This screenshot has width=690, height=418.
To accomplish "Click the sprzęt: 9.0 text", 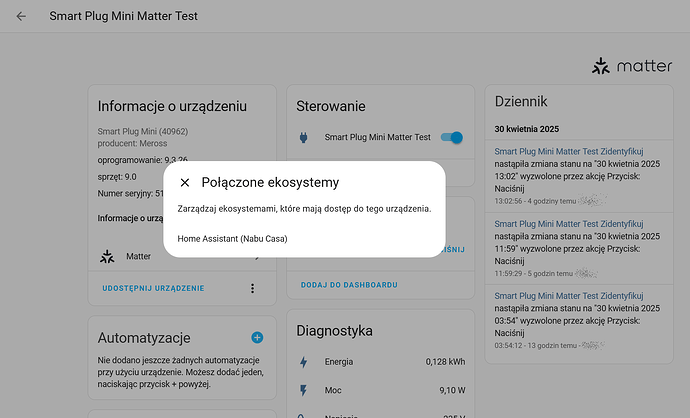I will (x=117, y=177).
